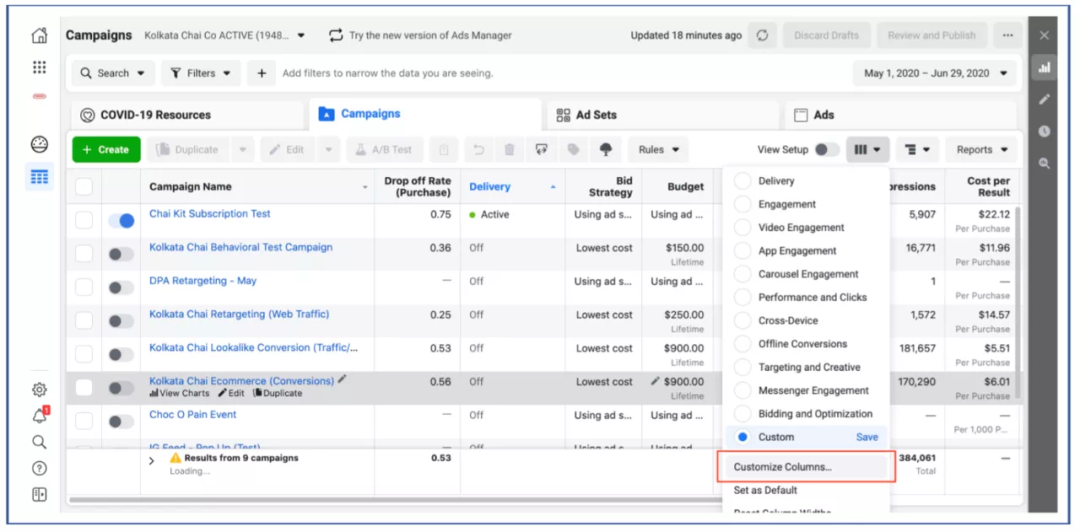The height and width of the screenshot is (532, 1080).
Task: Click the Home icon in left sidebar
Action: pyautogui.click(x=39, y=36)
